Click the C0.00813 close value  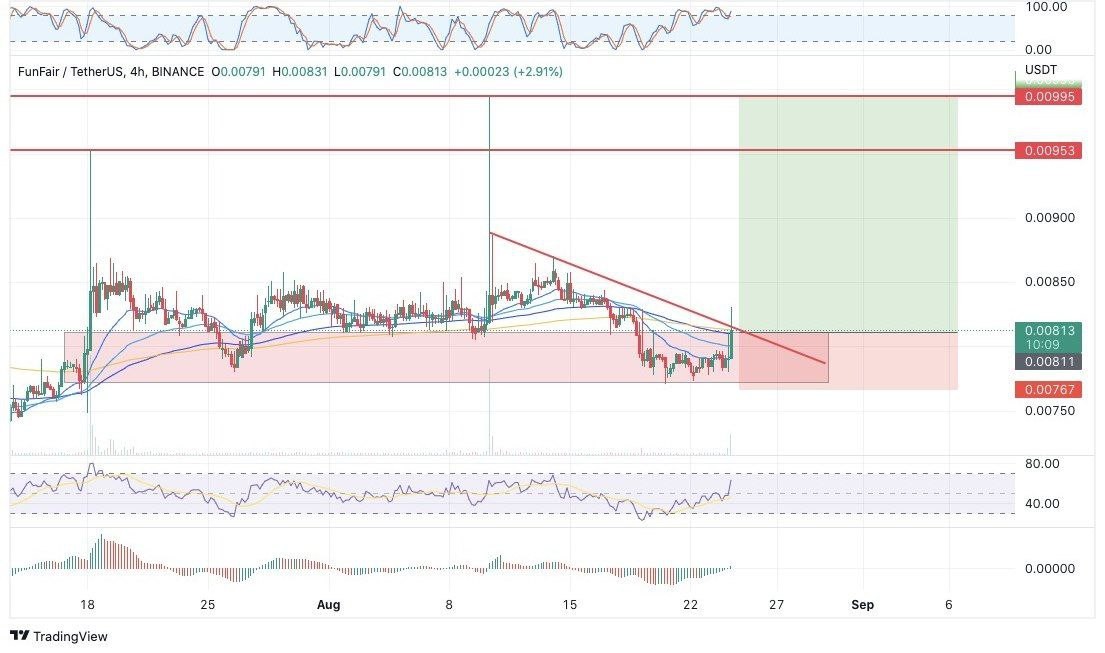click(420, 72)
